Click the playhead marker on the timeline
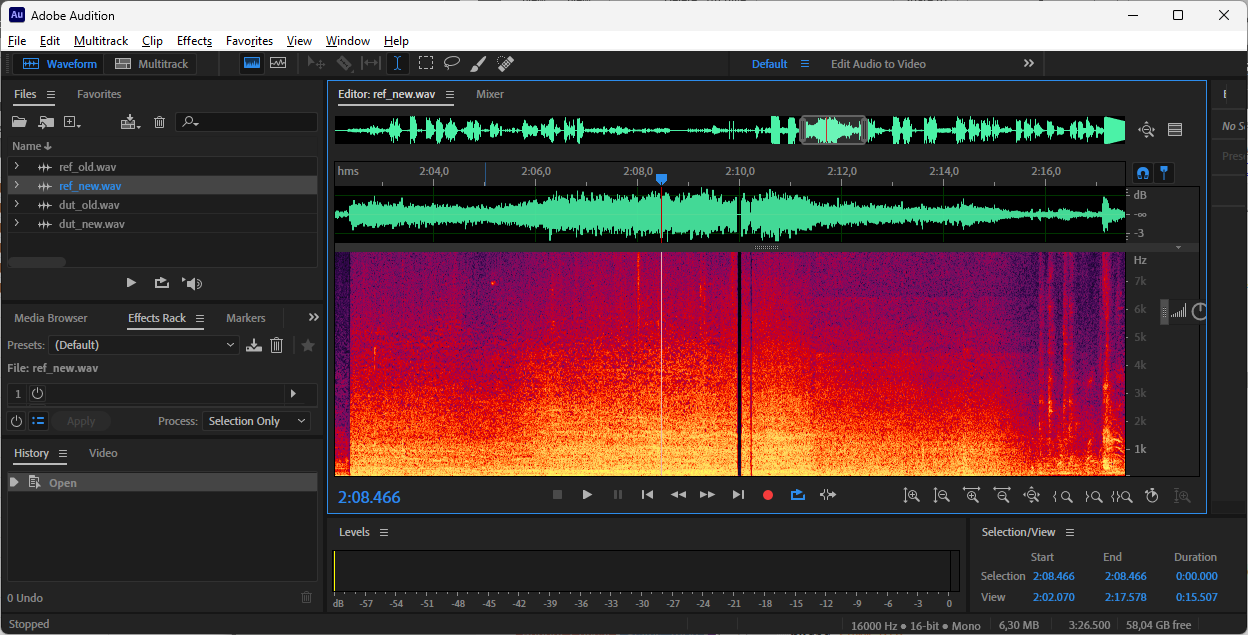 661,179
